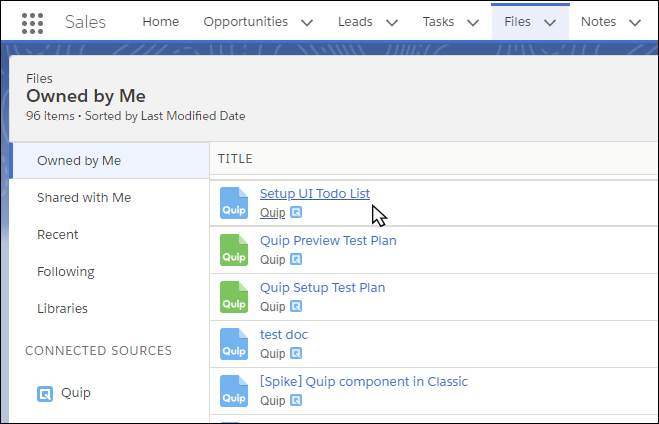Click the small Quip source badge under Quip Preview Test Plan

296,260
